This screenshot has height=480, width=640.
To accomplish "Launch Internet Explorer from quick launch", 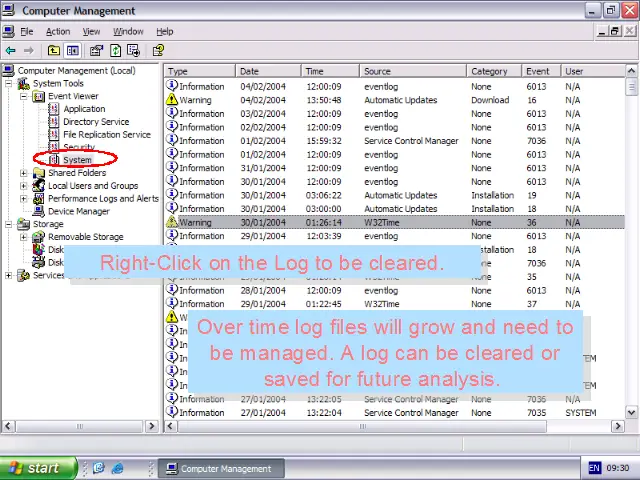I will click(x=118, y=468).
